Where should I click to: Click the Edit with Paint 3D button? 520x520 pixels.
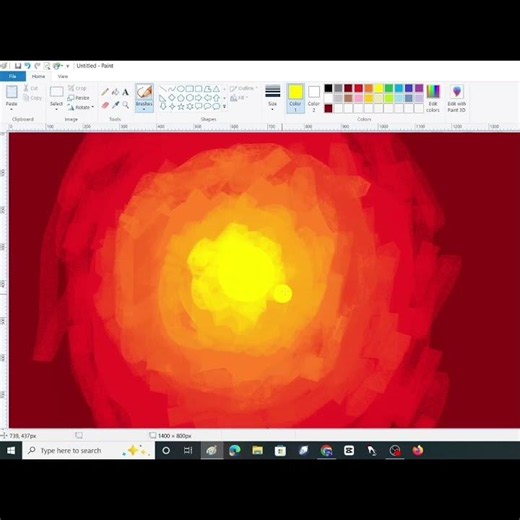pyautogui.click(x=457, y=98)
